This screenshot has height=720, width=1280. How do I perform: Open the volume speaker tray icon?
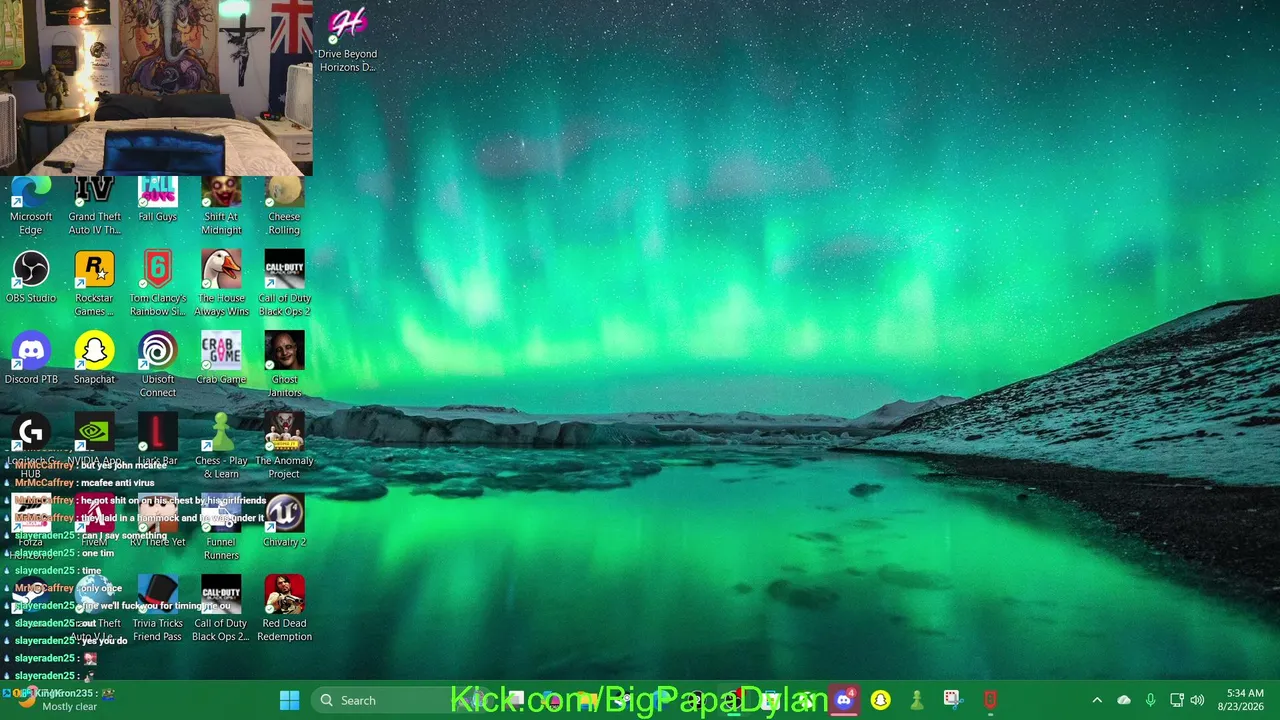click(x=1197, y=700)
